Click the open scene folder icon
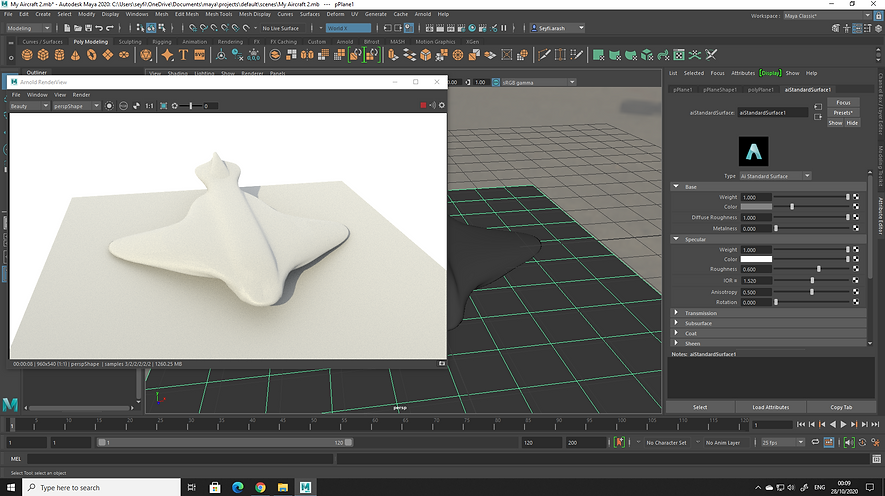This screenshot has width=885, height=496. [x=78, y=28]
